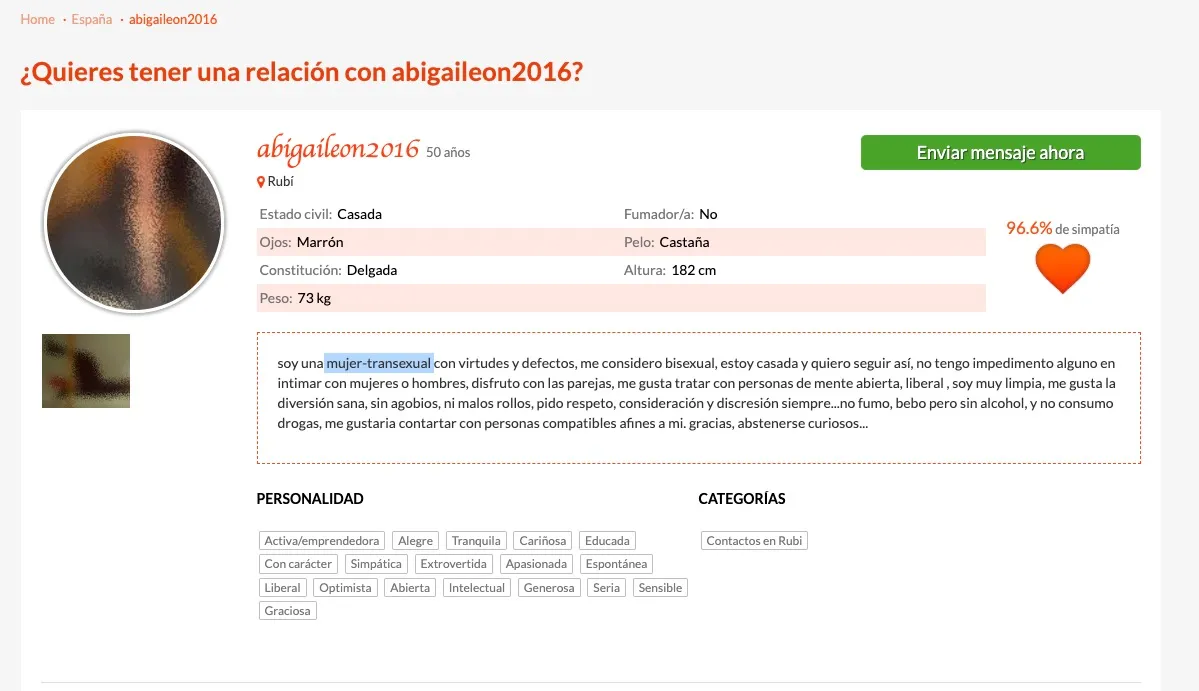
Task: Click the location pin icon beside Rubí
Action: coord(261,182)
